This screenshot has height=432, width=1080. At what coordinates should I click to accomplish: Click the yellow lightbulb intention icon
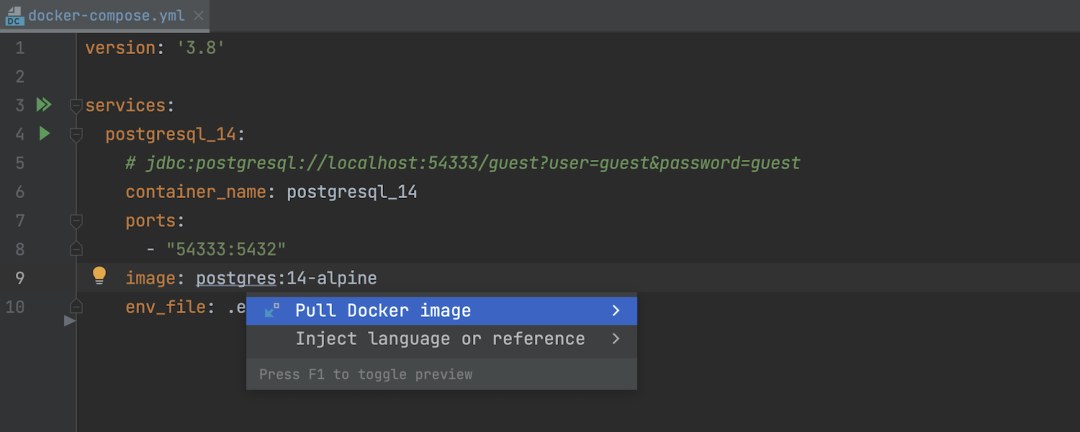coord(99,276)
